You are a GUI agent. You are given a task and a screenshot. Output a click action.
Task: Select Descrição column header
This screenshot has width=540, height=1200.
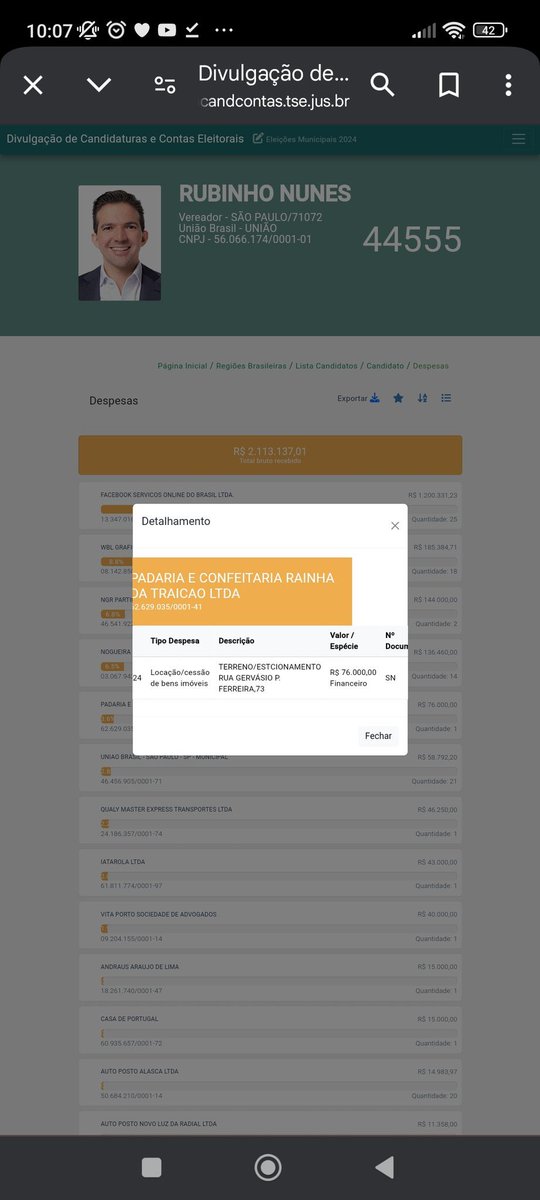236,640
